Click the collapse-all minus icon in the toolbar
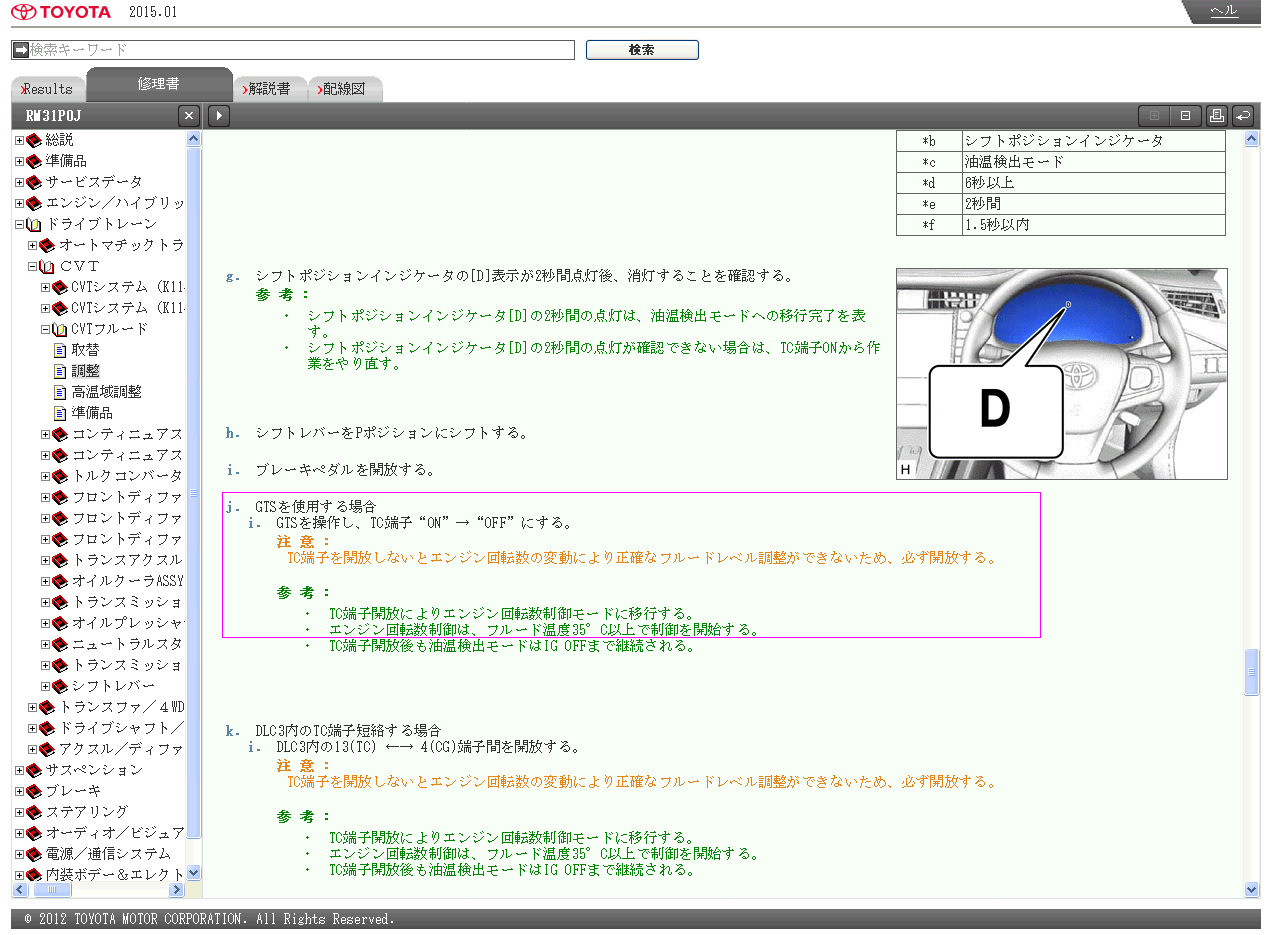Image resolution: width=1275 pixels, height=935 pixels. tap(1184, 116)
